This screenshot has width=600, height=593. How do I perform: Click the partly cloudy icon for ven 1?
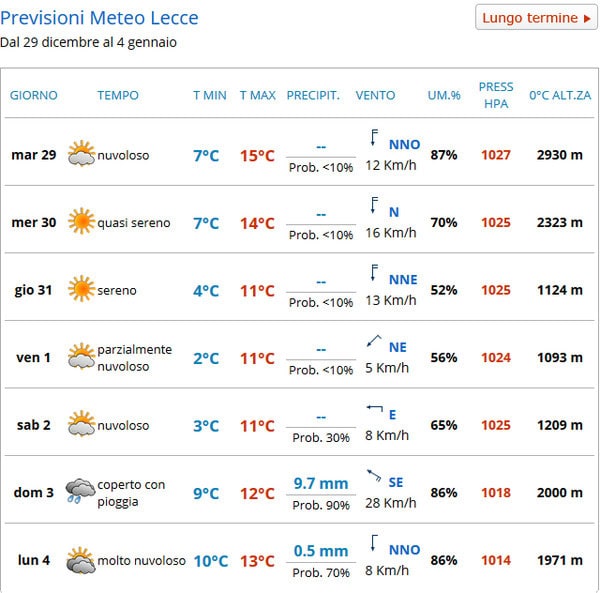(81, 356)
